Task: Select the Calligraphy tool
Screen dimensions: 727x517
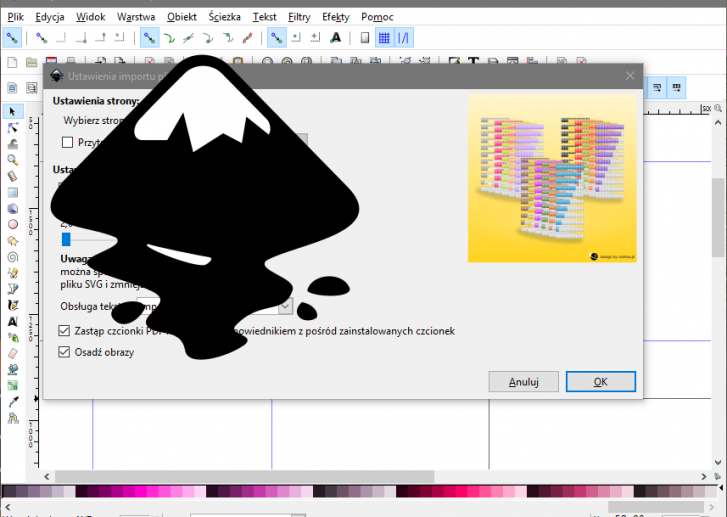Action: coord(13,305)
